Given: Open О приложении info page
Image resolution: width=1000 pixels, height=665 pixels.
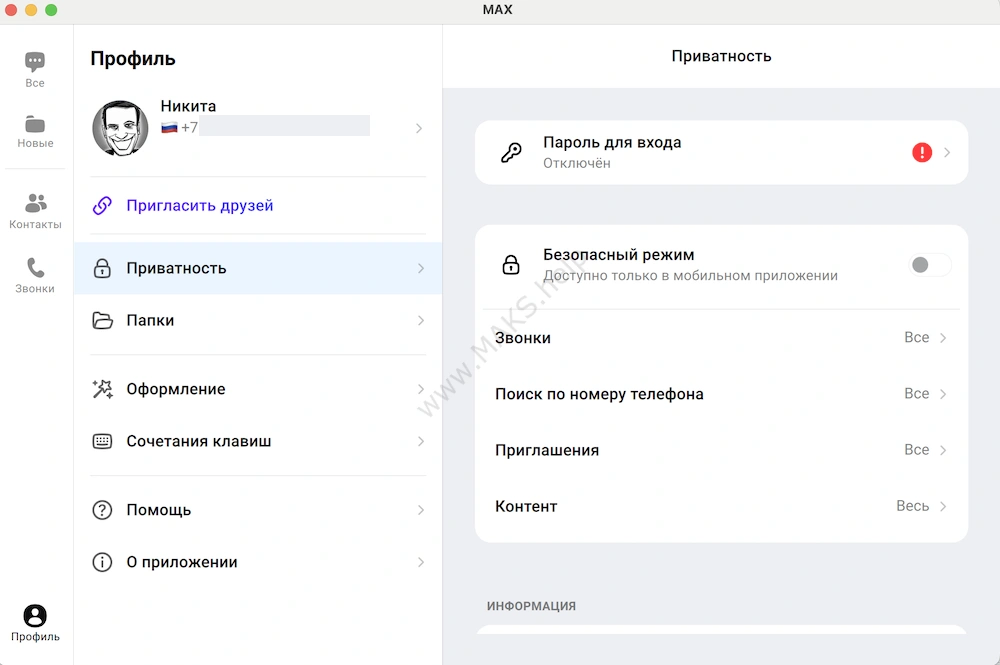Looking at the screenshot, I should point(257,562).
